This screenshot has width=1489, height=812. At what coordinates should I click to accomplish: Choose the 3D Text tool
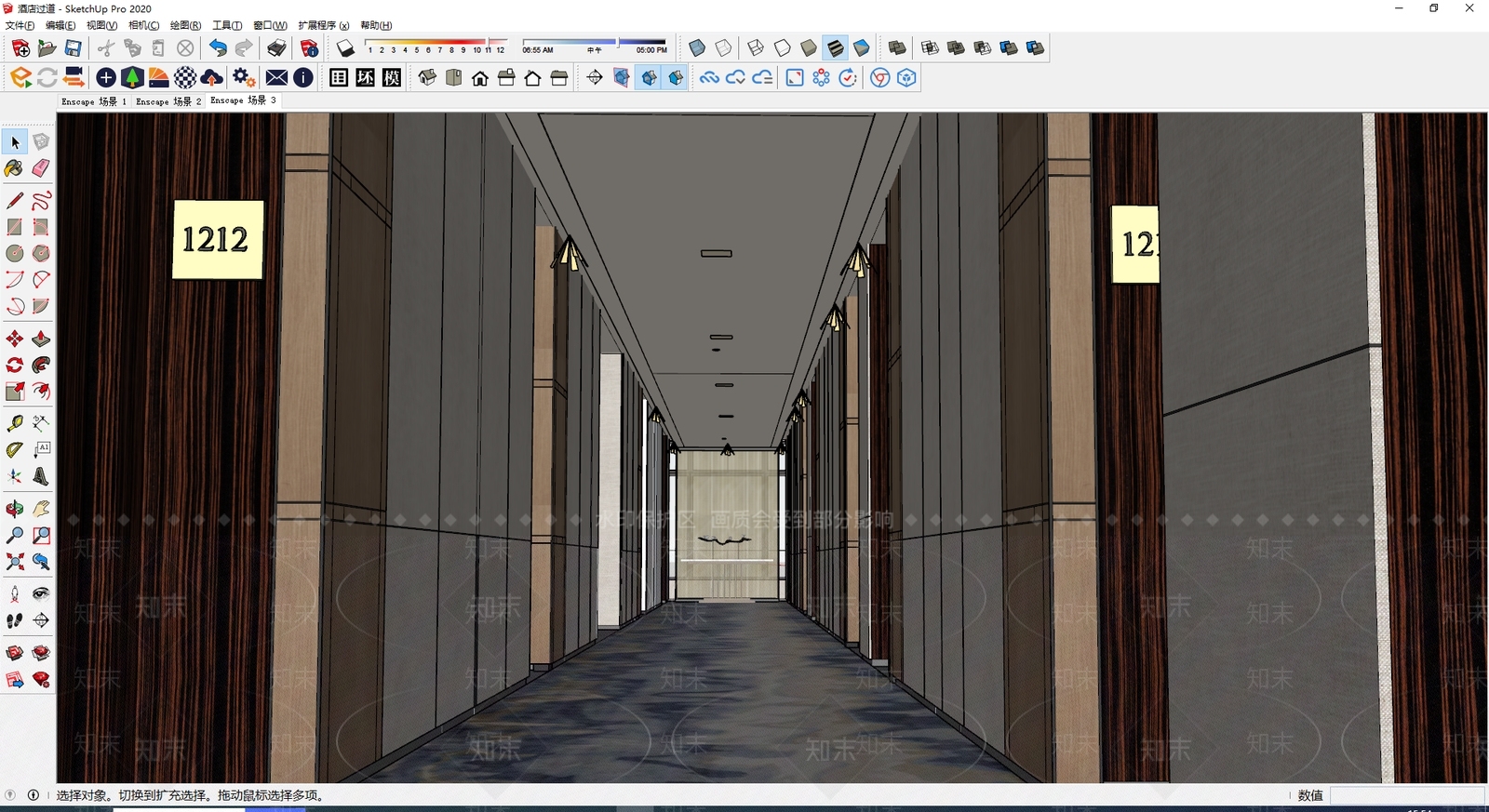(x=41, y=476)
